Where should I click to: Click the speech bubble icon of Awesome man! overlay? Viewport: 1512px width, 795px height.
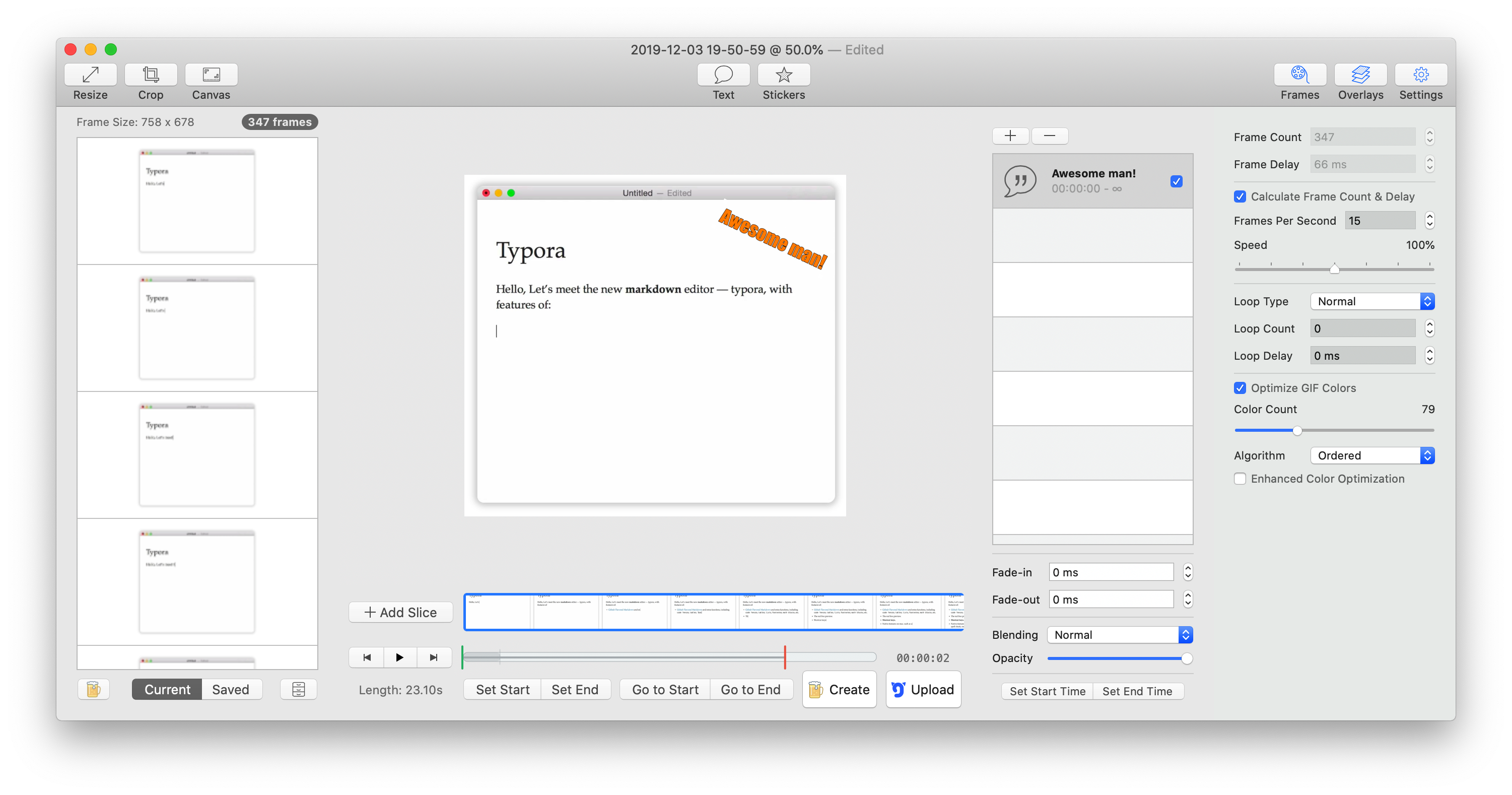pos(1019,181)
